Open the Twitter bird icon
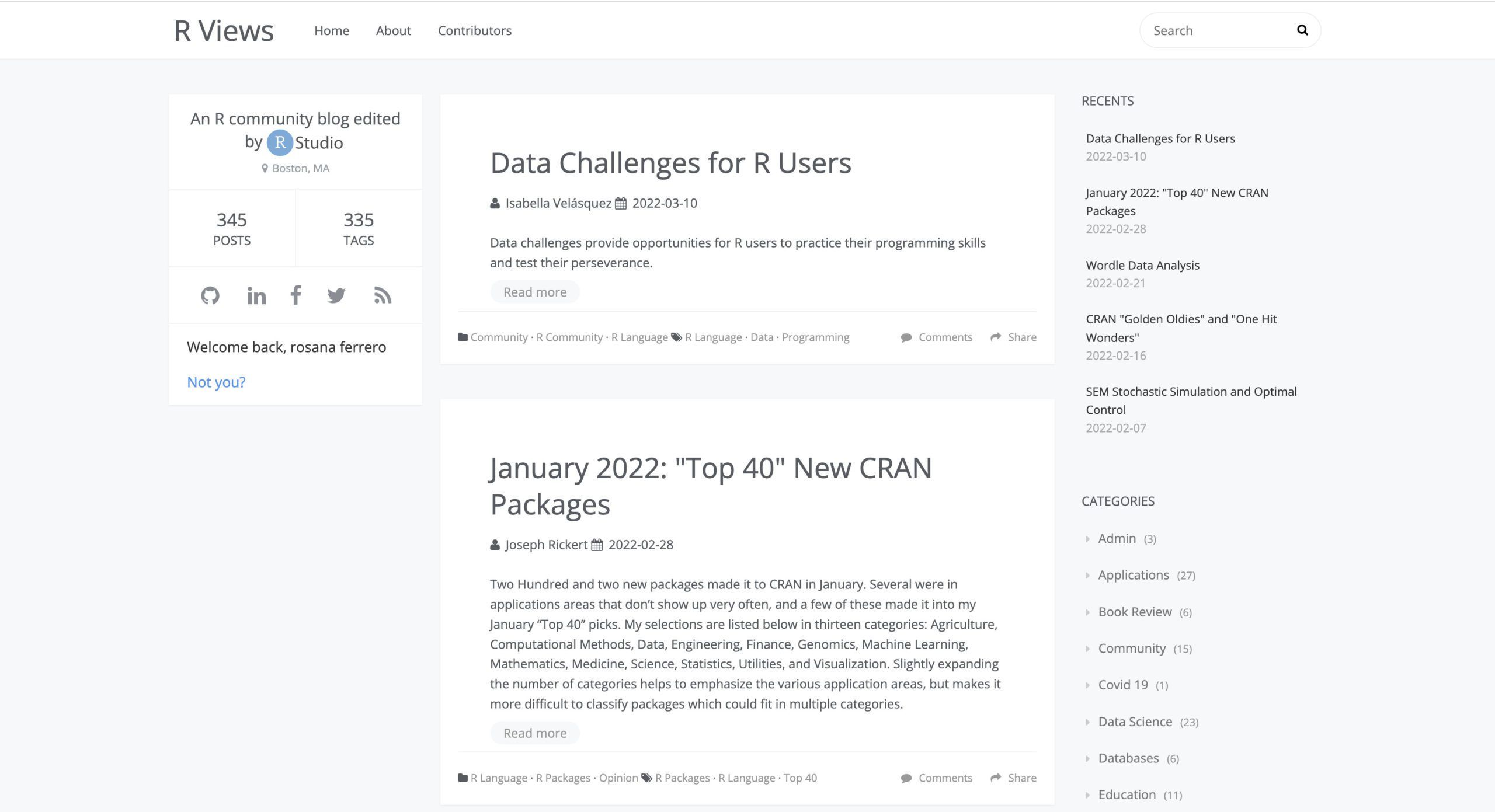 (336, 296)
